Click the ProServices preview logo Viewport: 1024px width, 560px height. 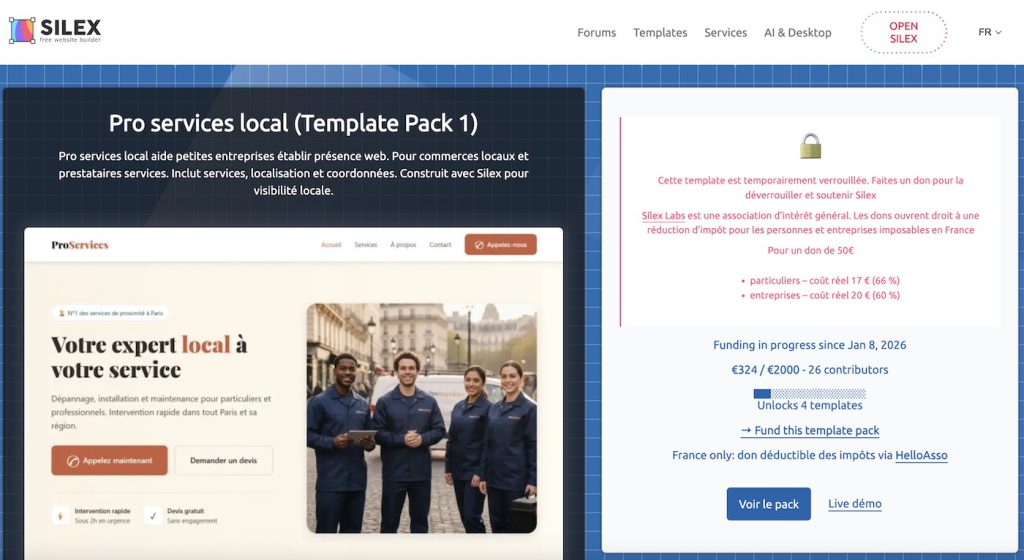pos(80,245)
